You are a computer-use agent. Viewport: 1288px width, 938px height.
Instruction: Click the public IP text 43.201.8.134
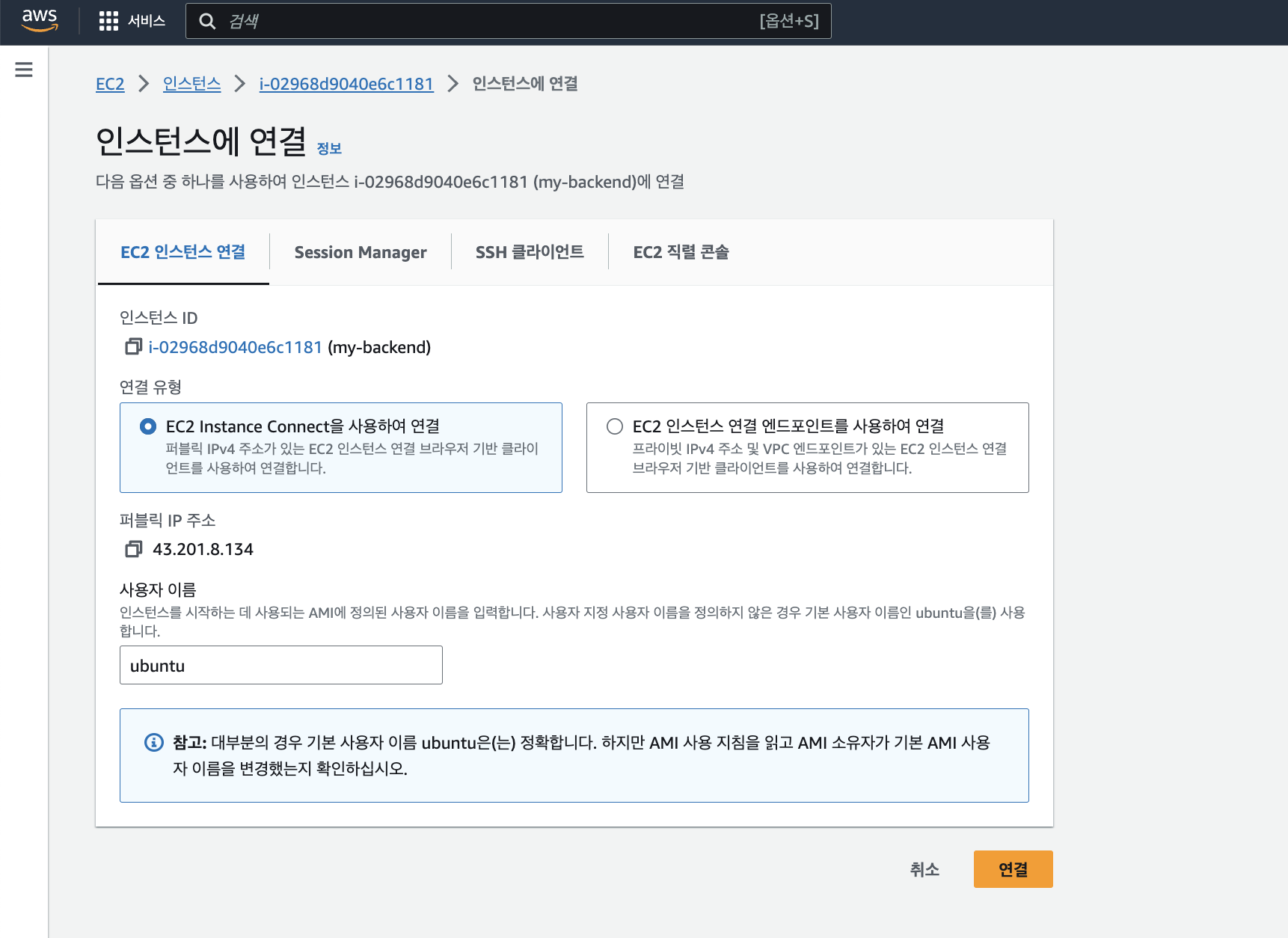tap(203, 549)
